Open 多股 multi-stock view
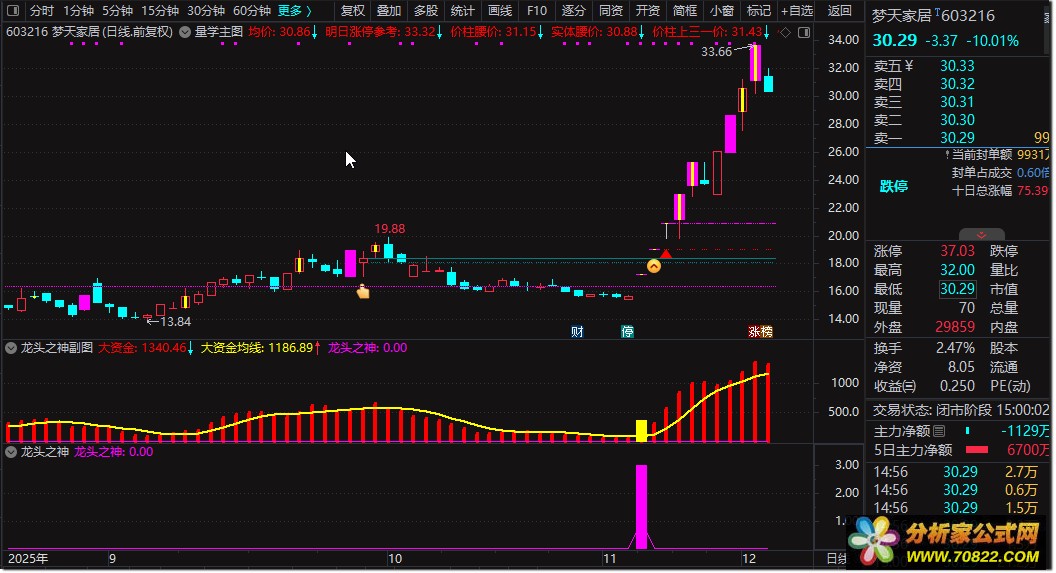Viewport: 1056px width, 573px height. pos(426,11)
